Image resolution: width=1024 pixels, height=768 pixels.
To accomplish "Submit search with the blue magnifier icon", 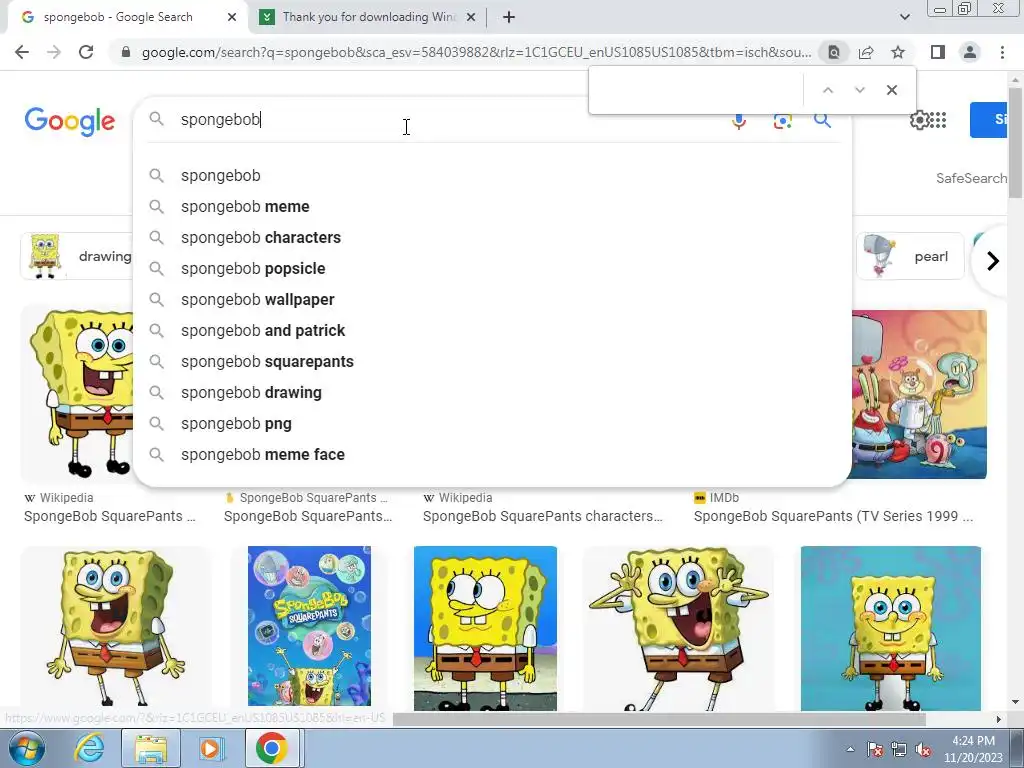I will click(822, 120).
